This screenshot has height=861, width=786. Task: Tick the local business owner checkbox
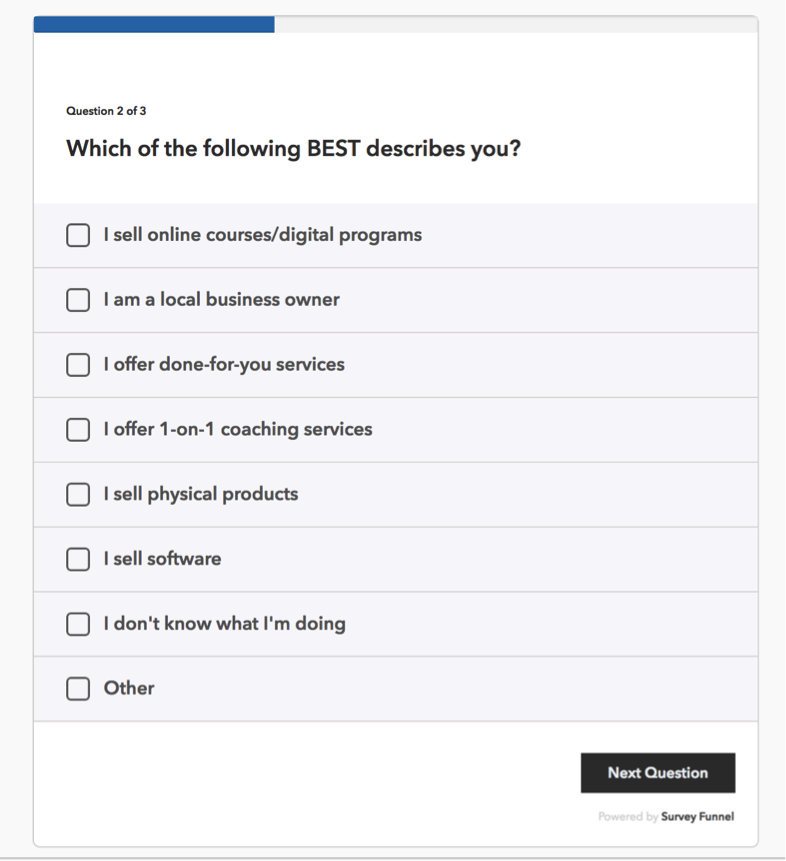coord(78,300)
